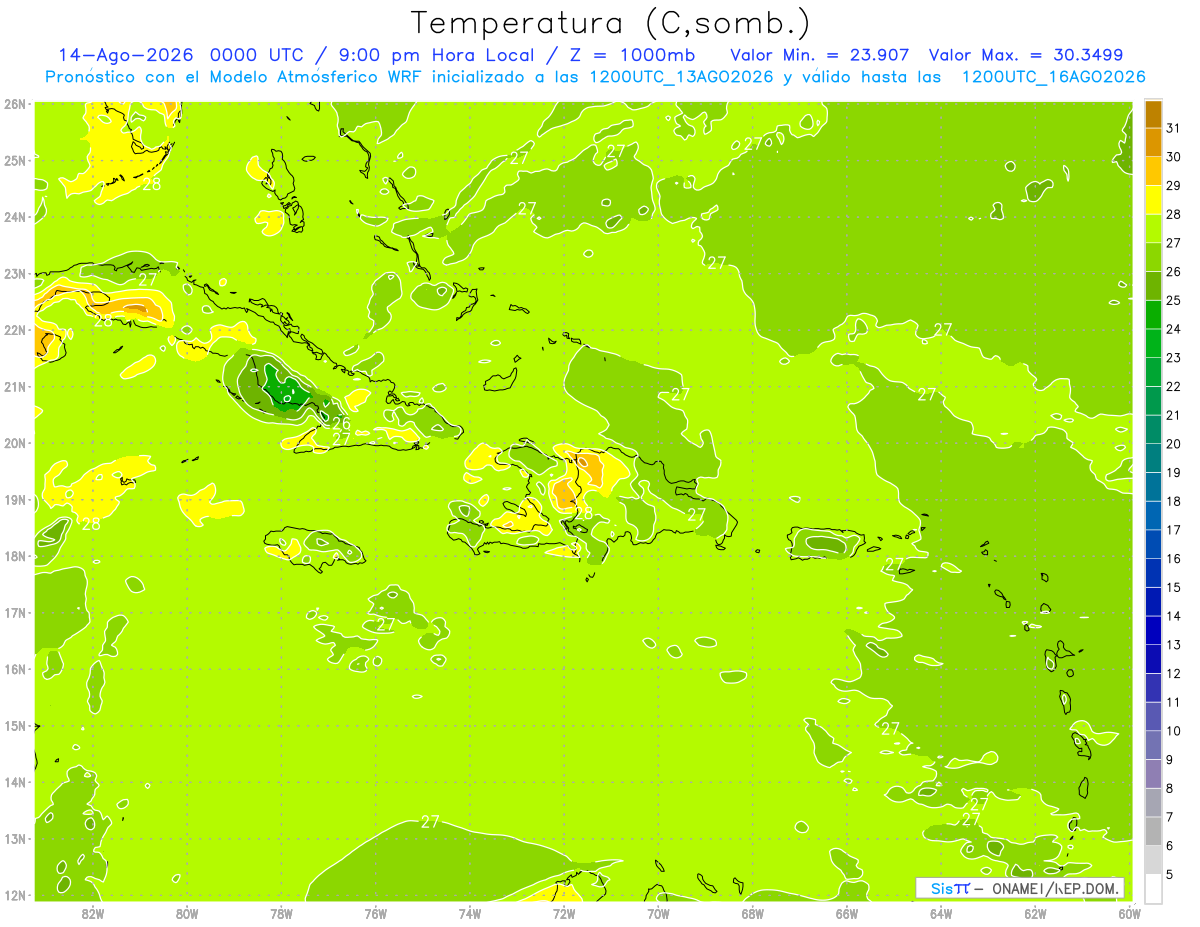Click the '22N' latitude axis label

[x=15, y=330]
